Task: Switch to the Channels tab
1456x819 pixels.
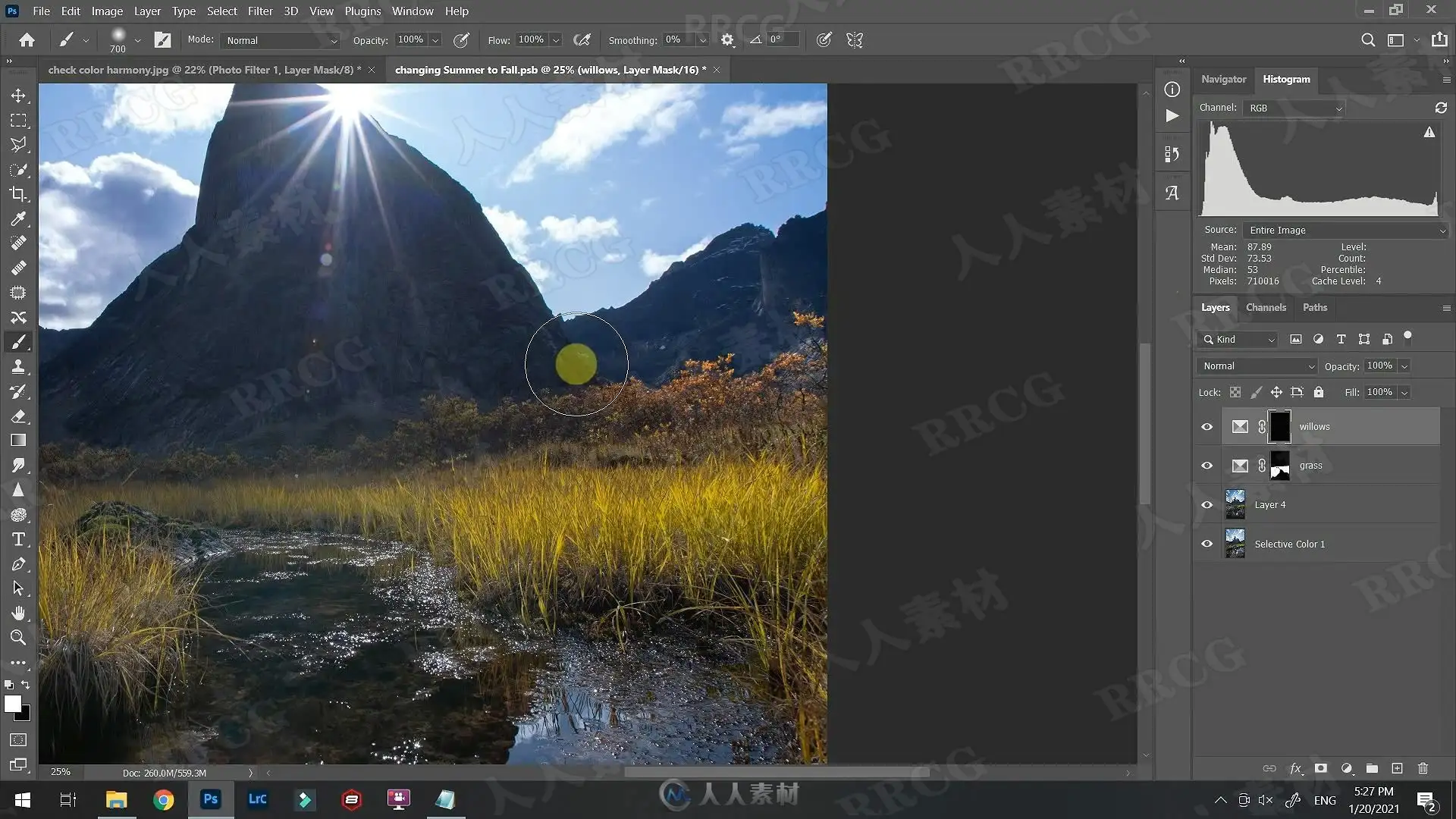Action: click(1266, 307)
